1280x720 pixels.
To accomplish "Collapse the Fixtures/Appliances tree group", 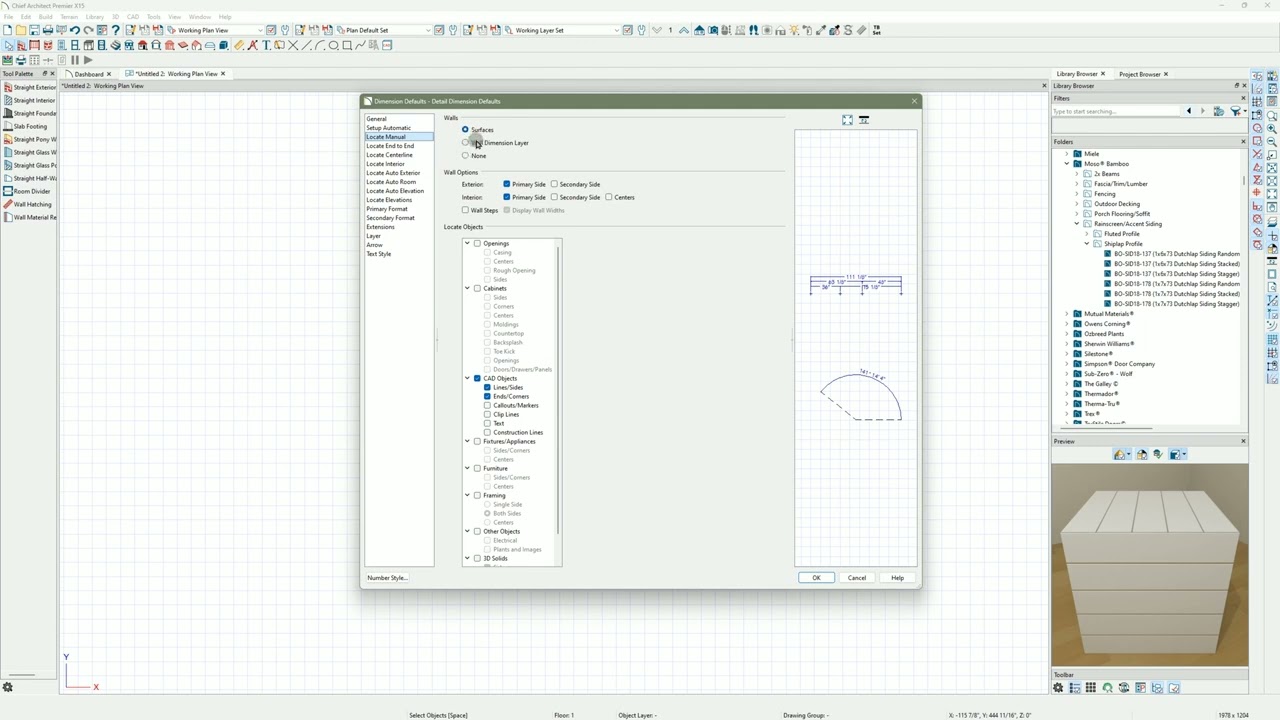I will 467,441.
